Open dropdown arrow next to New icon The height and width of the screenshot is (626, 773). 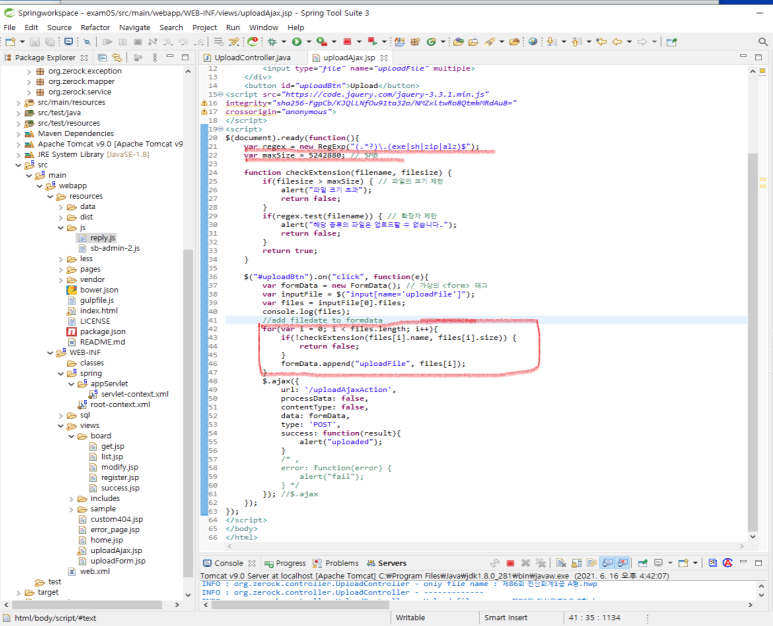coord(22,42)
